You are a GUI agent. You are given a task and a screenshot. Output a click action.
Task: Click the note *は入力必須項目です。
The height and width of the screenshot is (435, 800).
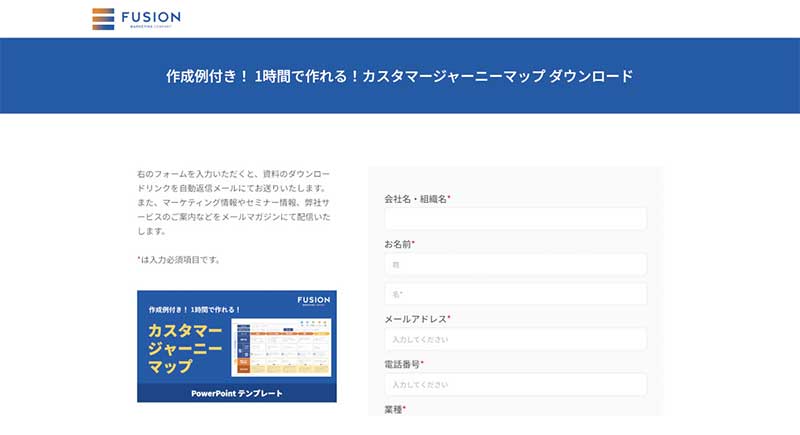pyautogui.click(x=179, y=260)
